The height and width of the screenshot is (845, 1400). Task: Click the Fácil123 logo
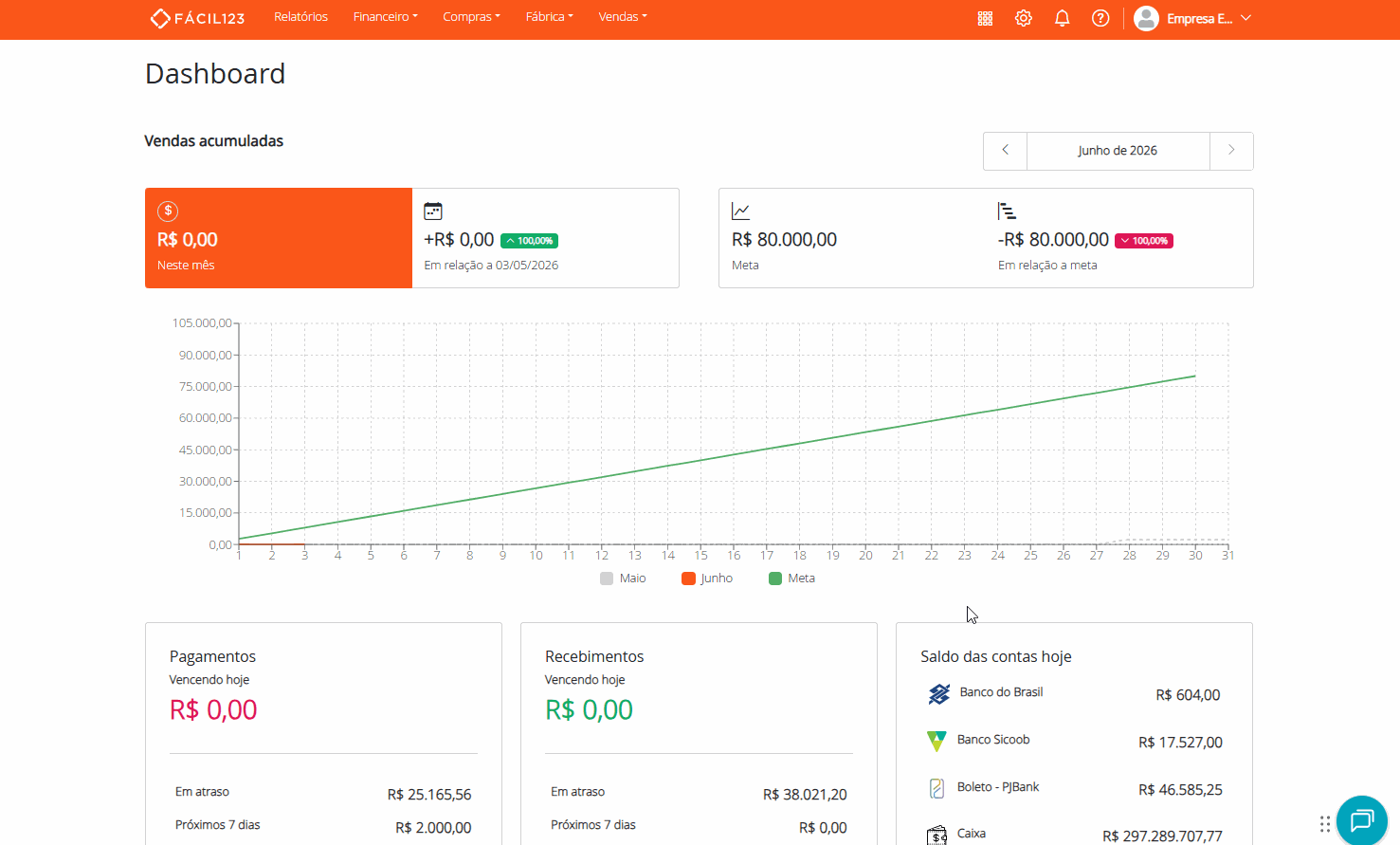[197, 18]
